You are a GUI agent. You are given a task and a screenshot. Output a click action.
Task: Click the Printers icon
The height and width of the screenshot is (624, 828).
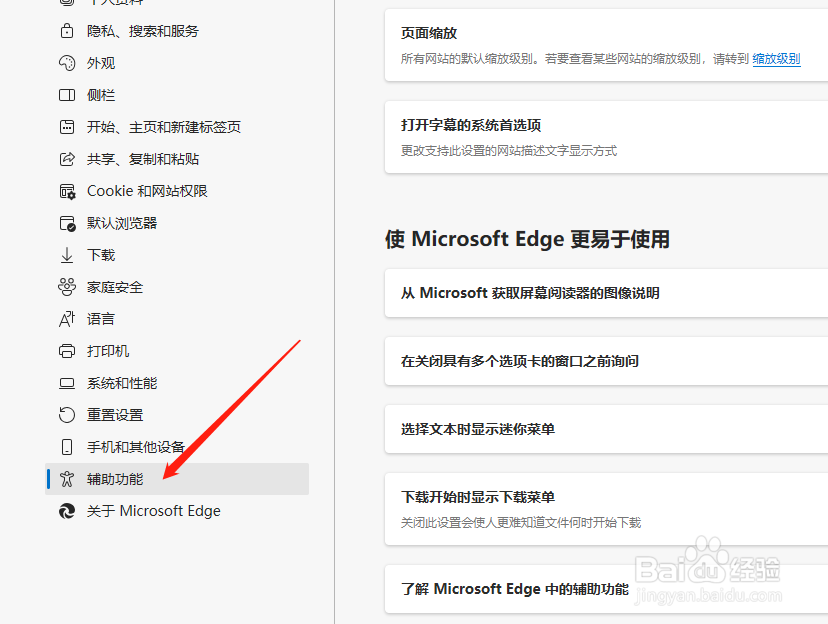[67, 351]
